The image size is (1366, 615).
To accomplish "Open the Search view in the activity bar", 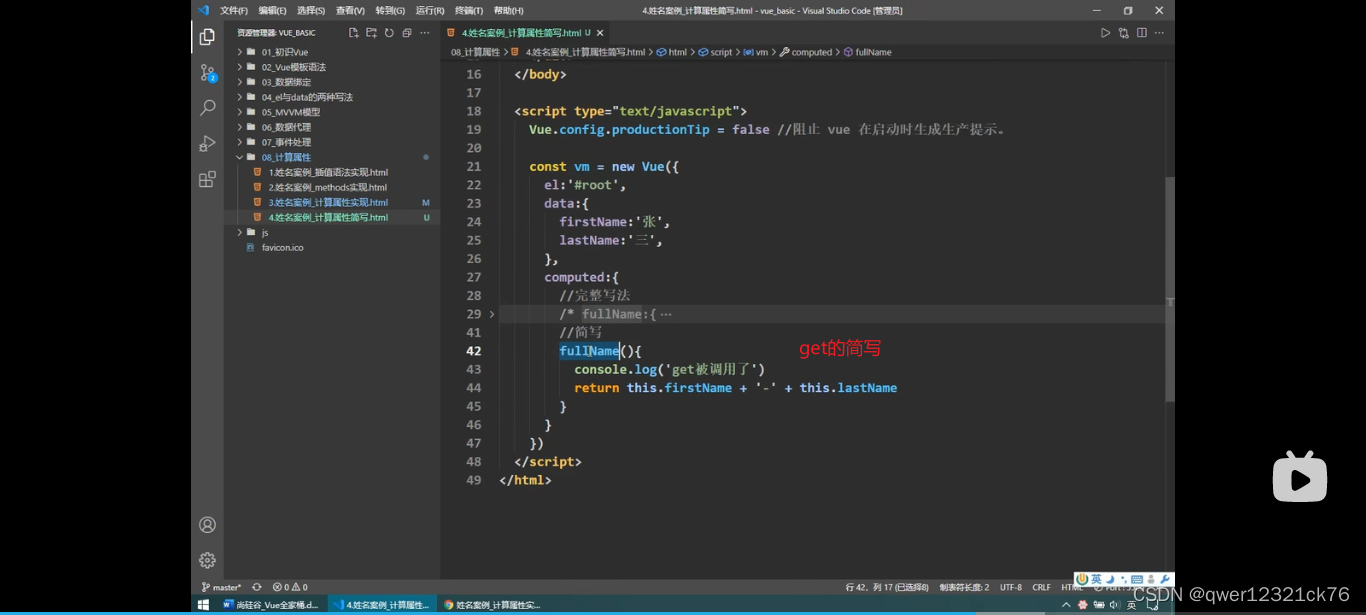I will [207, 107].
